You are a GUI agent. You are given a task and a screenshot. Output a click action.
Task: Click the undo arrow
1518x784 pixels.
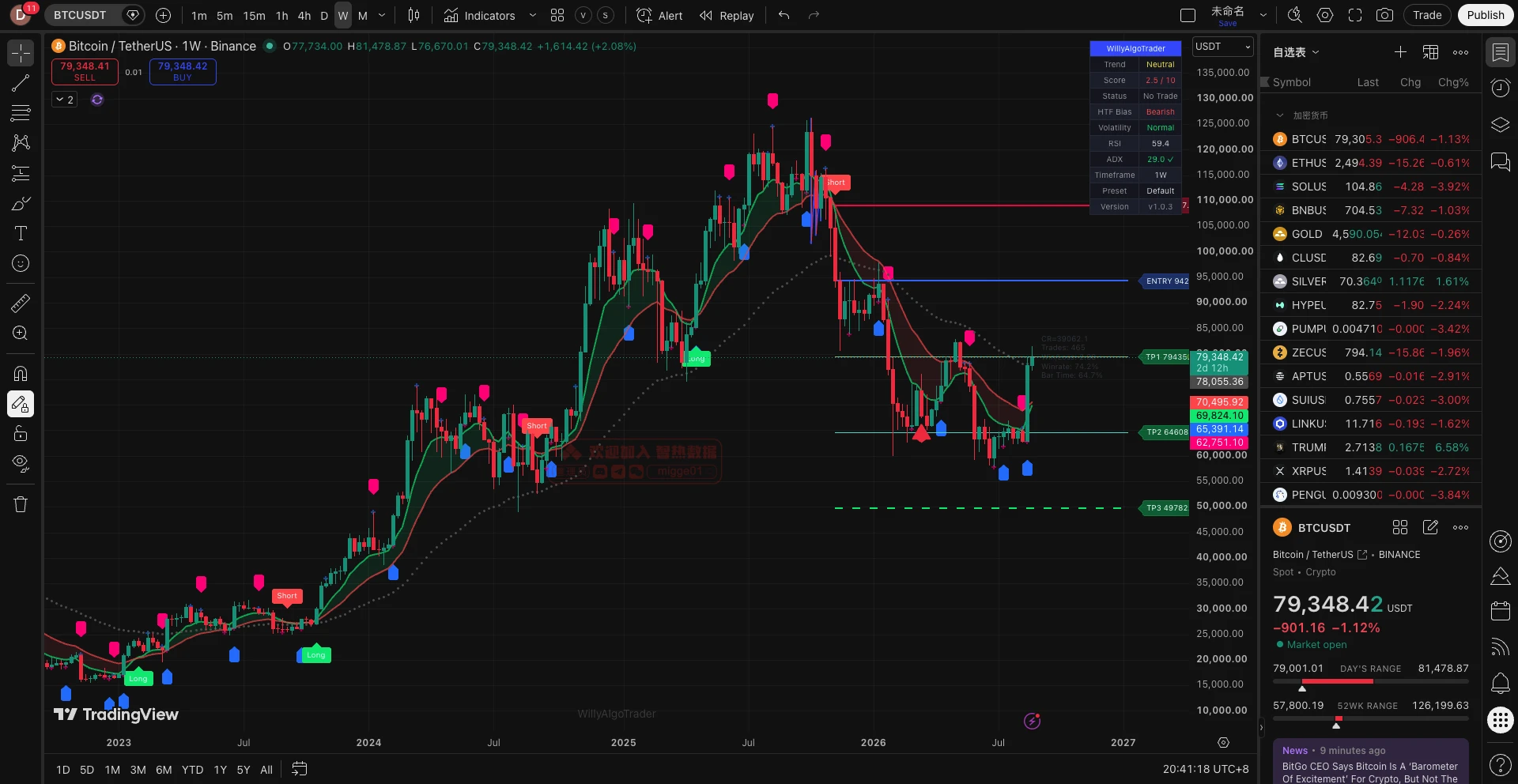[x=784, y=15]
